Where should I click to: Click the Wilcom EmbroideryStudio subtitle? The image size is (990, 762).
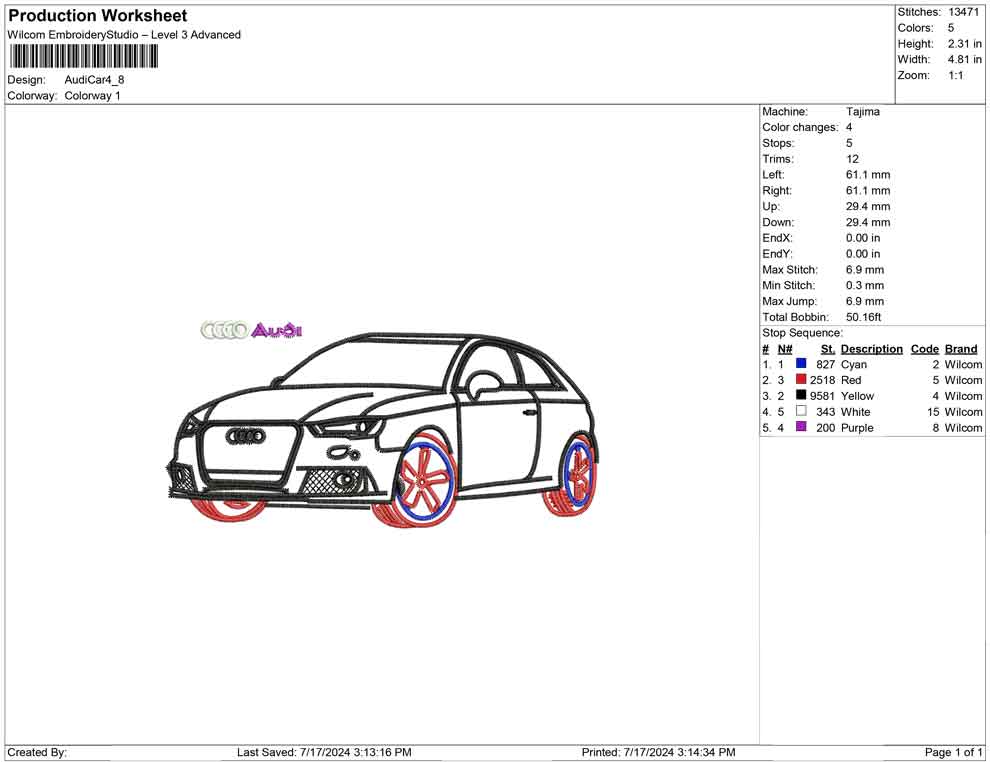[124, 35]
